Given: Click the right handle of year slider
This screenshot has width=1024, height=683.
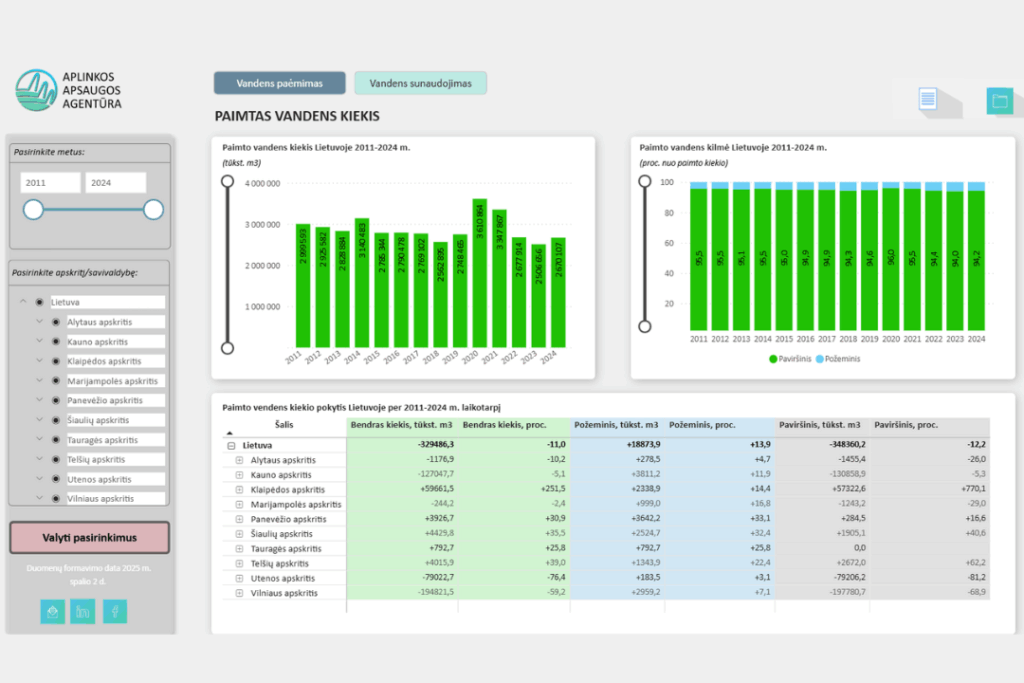Looking at the screenshot, I should click(x=153, y=209).
